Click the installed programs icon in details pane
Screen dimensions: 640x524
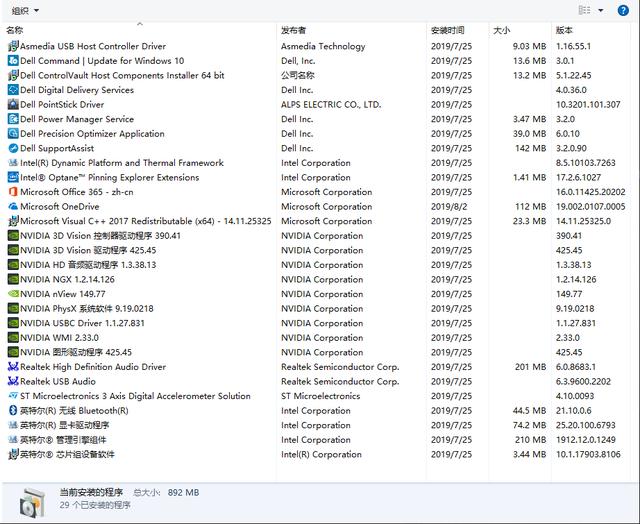pos(32,502)
